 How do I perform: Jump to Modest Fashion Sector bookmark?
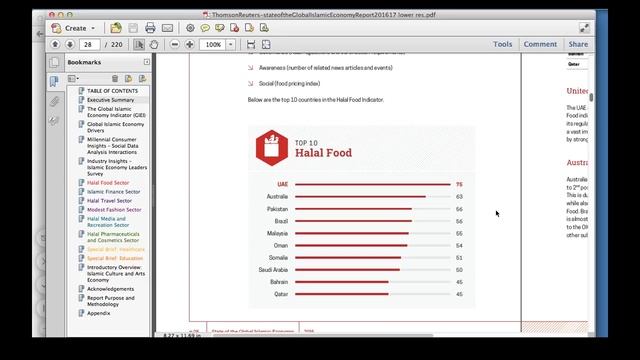point(114,210)
